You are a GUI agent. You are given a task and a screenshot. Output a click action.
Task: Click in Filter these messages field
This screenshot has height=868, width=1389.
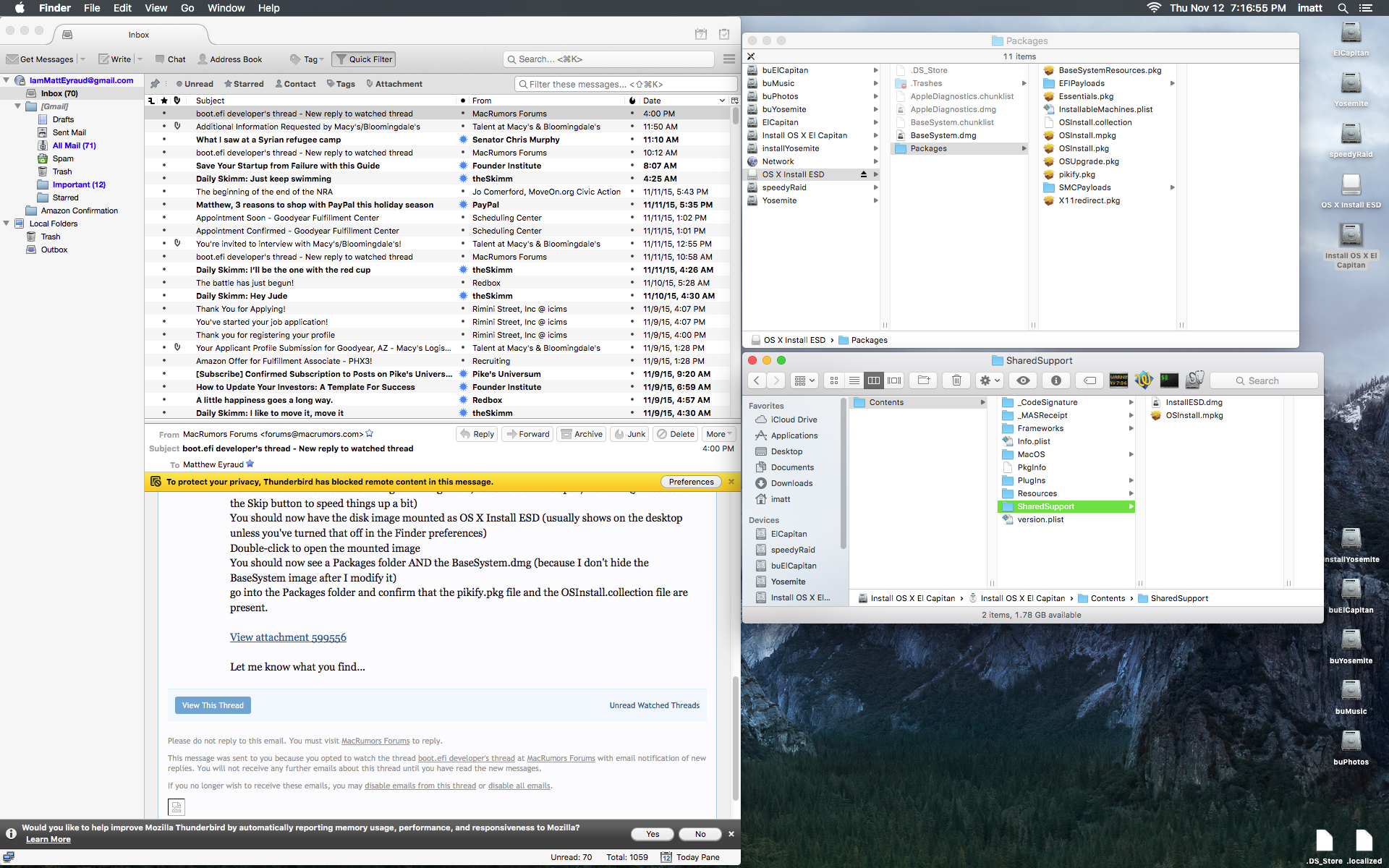point(626,84)
